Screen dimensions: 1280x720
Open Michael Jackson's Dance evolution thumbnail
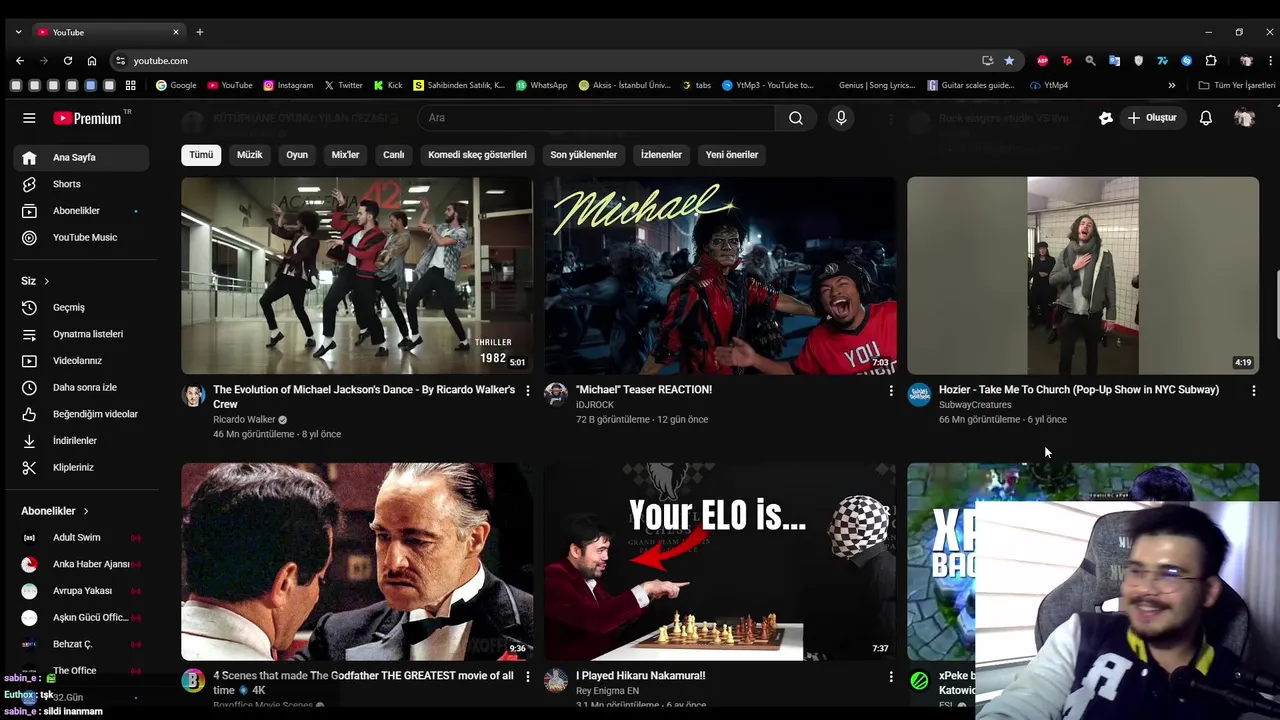click(357, 275)
